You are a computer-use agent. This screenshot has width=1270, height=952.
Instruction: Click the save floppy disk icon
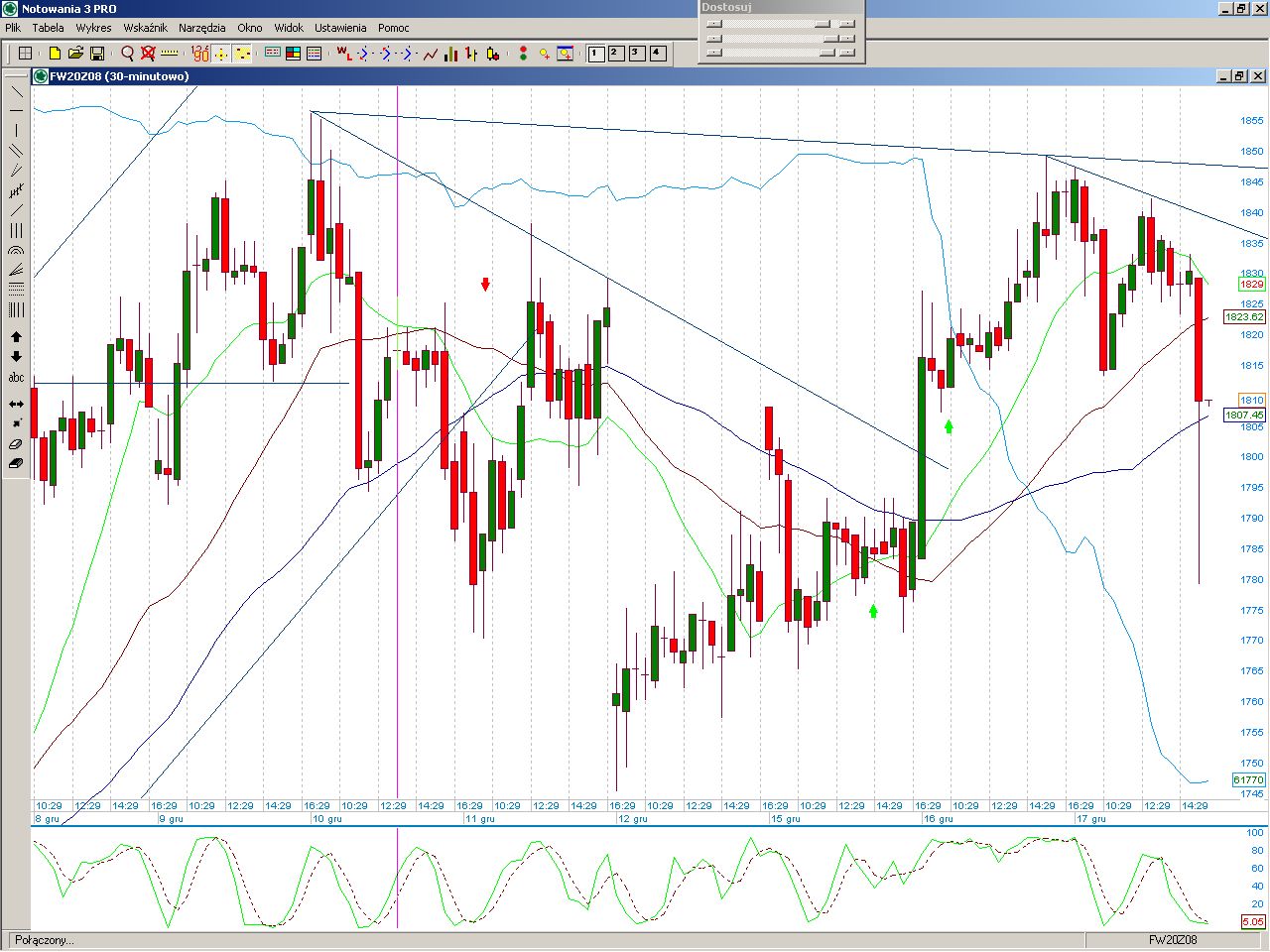[97, 54]
